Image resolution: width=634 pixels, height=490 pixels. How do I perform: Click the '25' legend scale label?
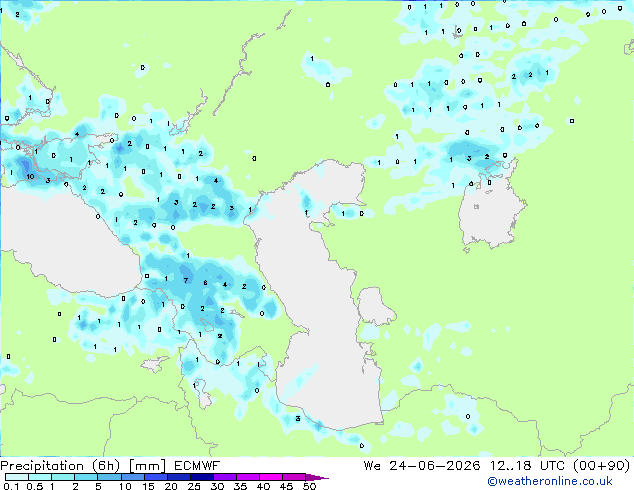[194, 486]
